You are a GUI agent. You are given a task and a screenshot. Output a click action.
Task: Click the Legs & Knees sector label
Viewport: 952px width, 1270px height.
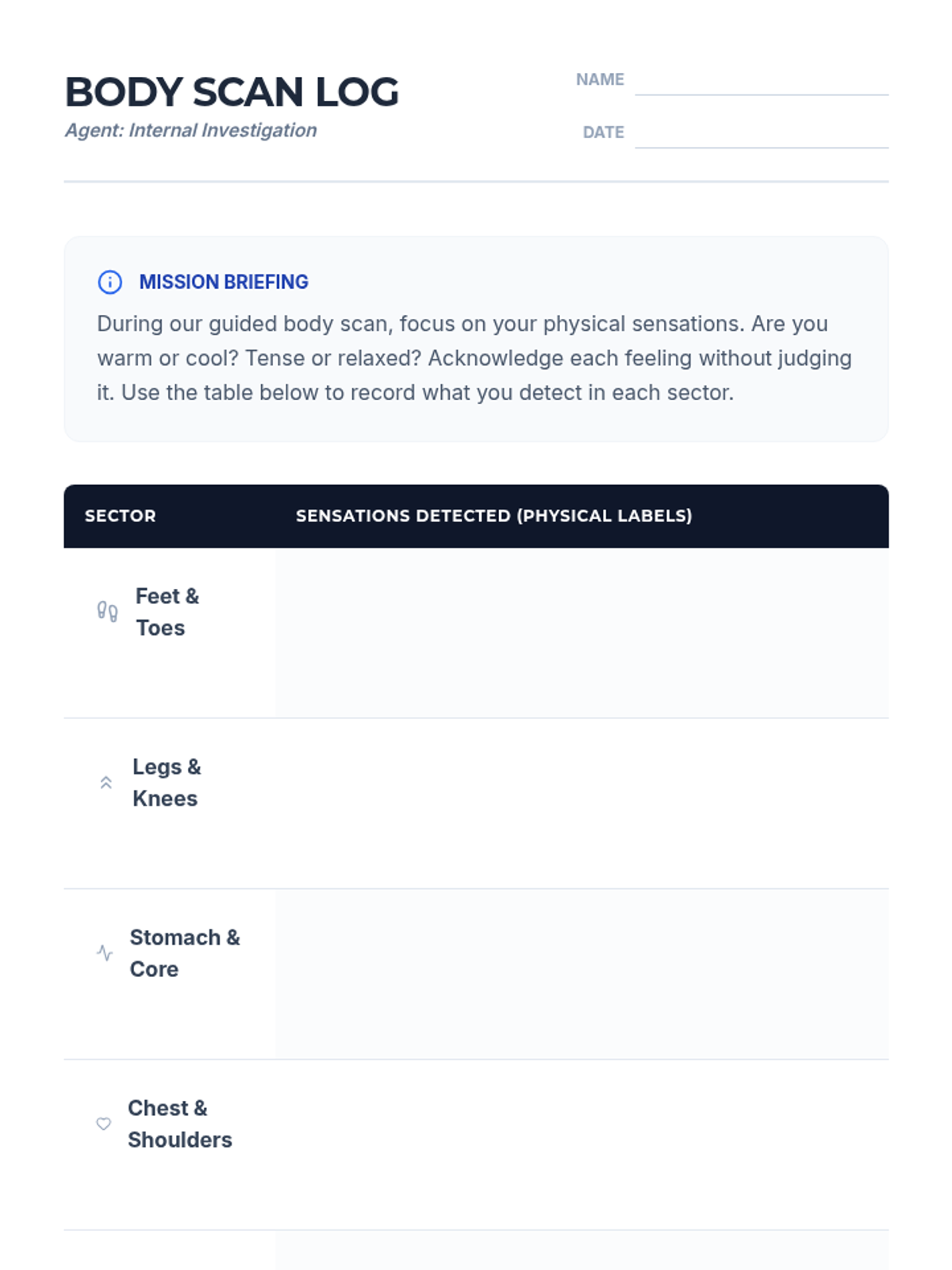coord(167,783)
